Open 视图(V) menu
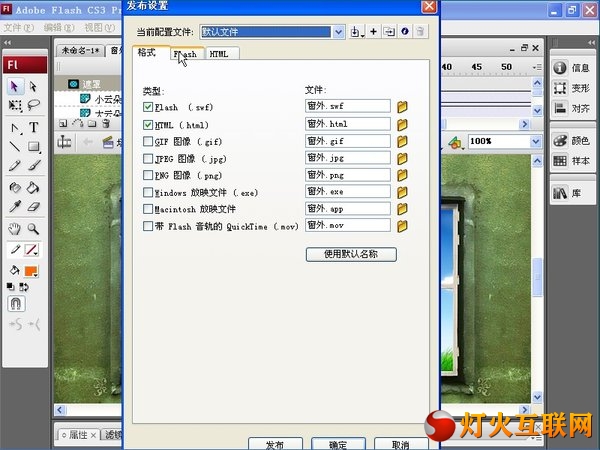Image resolution: width=600 pixels, height=450 pixels. click(x=99, y=28)
